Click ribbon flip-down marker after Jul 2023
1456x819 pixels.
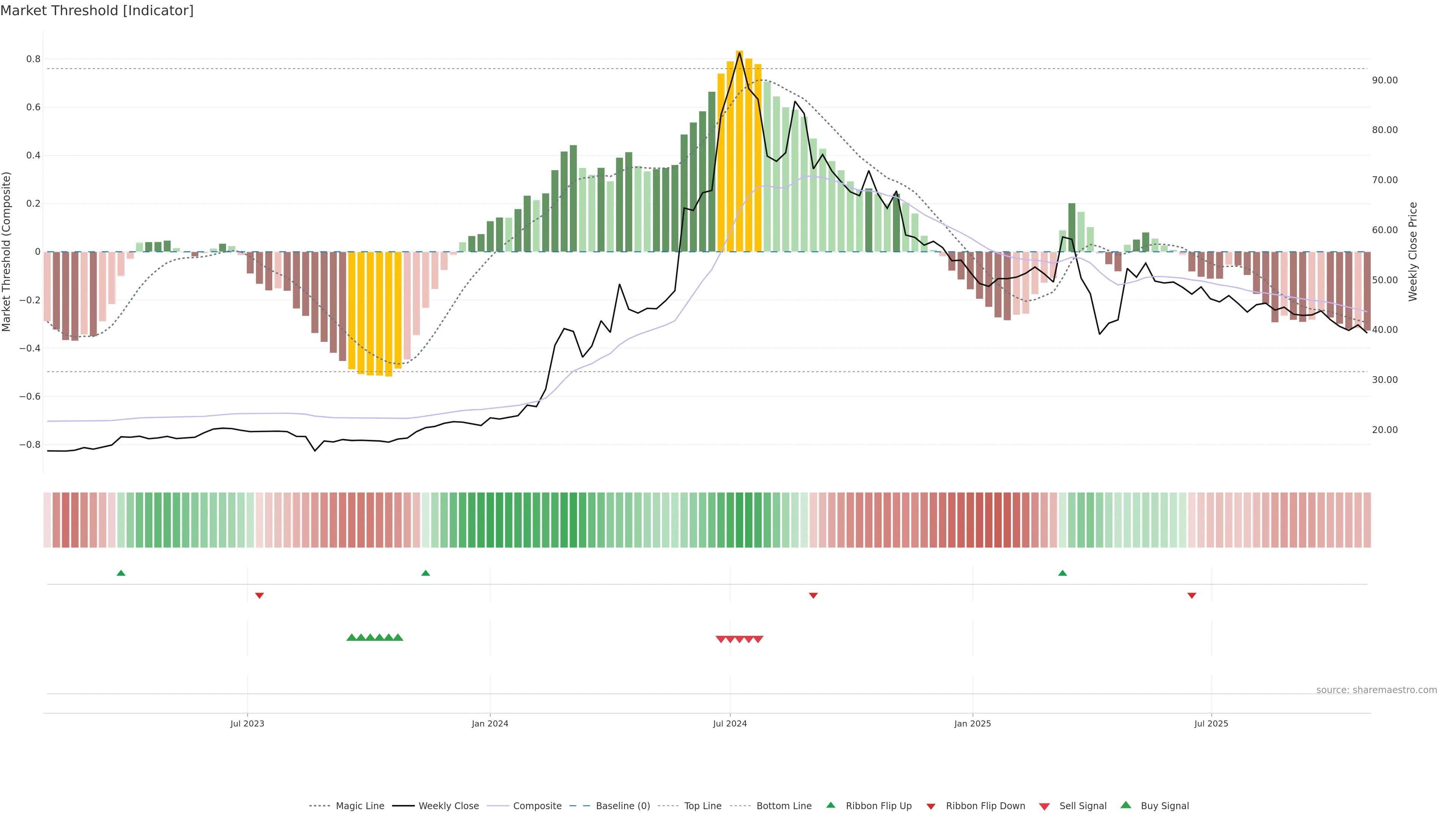(259, 595)
